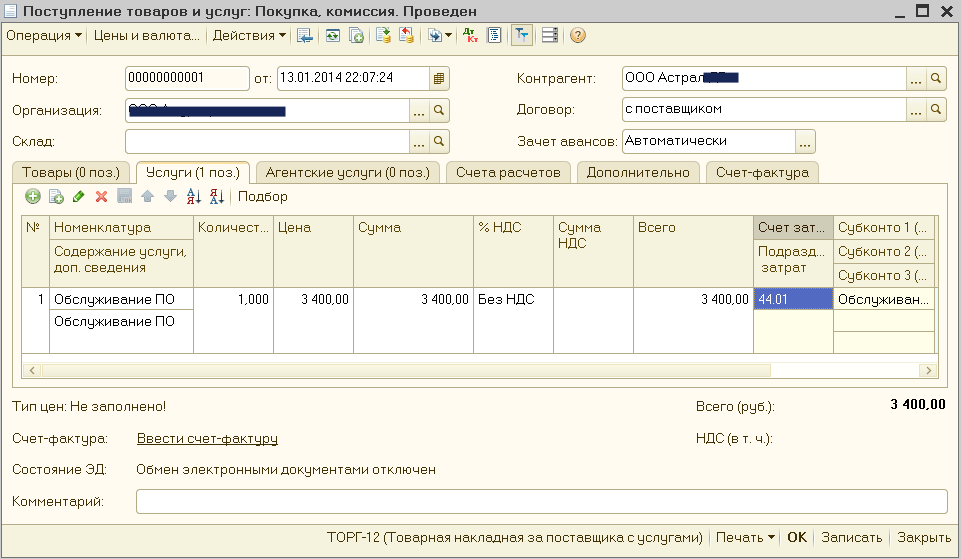This screenshot has width=961, height=559.
Task: Click the yellow help question mark icon
Action: point(577,36)
